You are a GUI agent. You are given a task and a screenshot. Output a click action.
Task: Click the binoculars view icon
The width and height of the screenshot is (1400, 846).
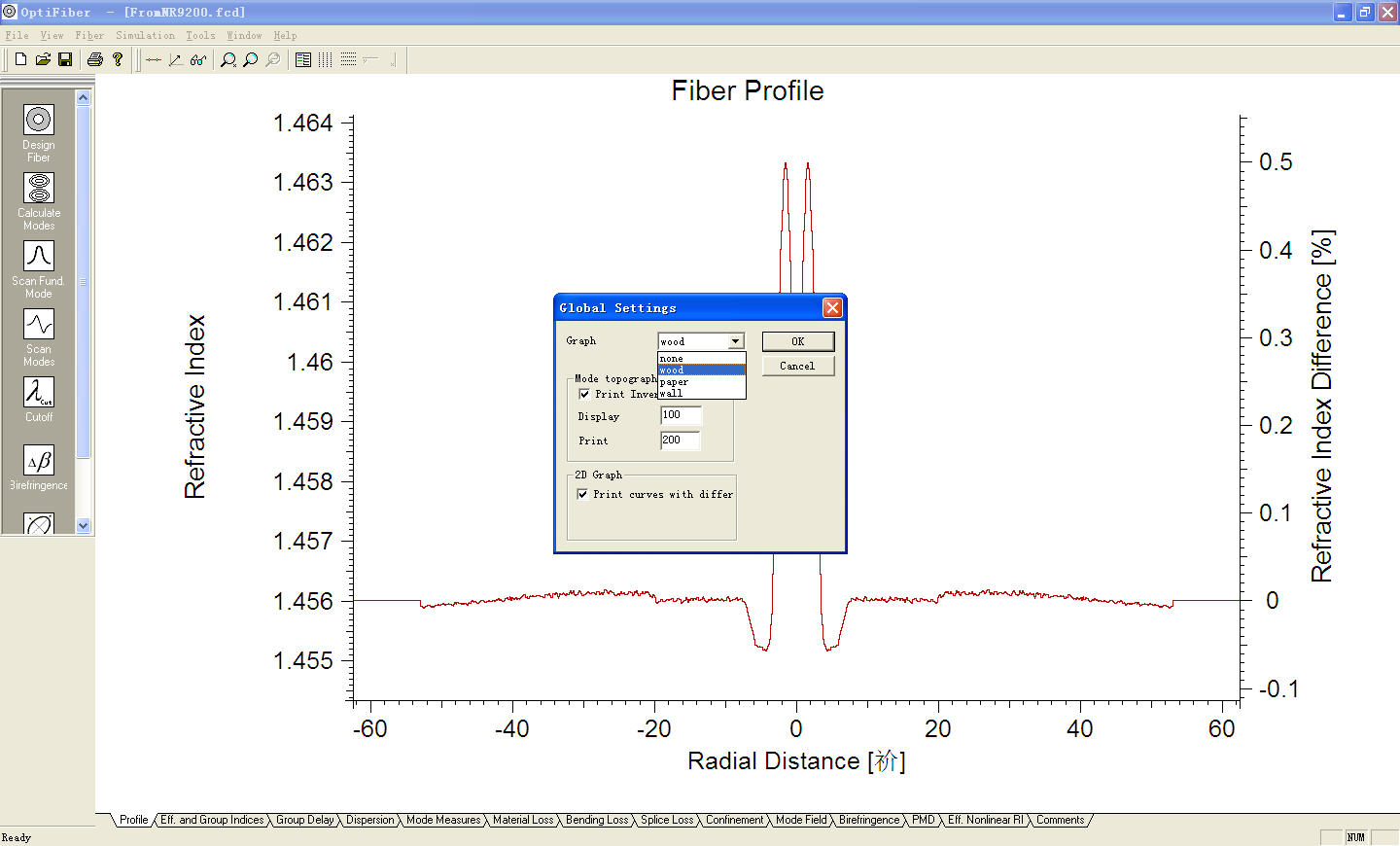point(198,59)
